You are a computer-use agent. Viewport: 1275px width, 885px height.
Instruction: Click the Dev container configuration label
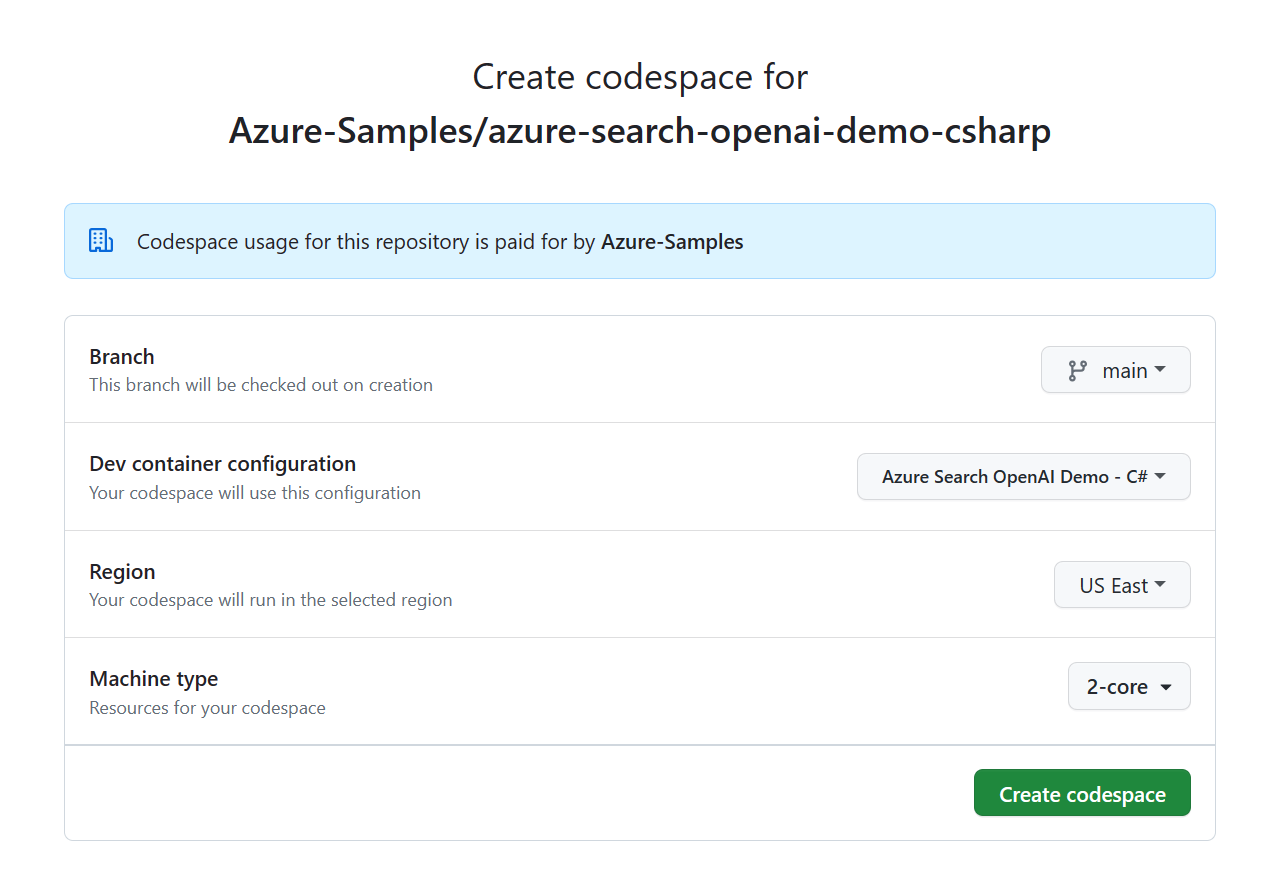coord(221,463)
